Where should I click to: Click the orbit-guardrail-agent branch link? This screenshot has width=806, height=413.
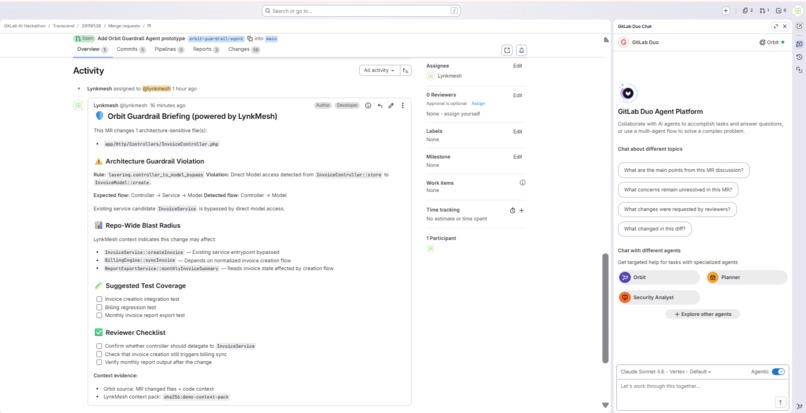pos(216,39)
